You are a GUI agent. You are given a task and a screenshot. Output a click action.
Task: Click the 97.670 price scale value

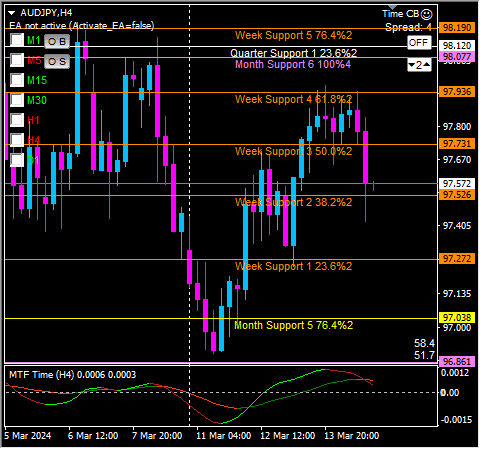tap(457, 160)
